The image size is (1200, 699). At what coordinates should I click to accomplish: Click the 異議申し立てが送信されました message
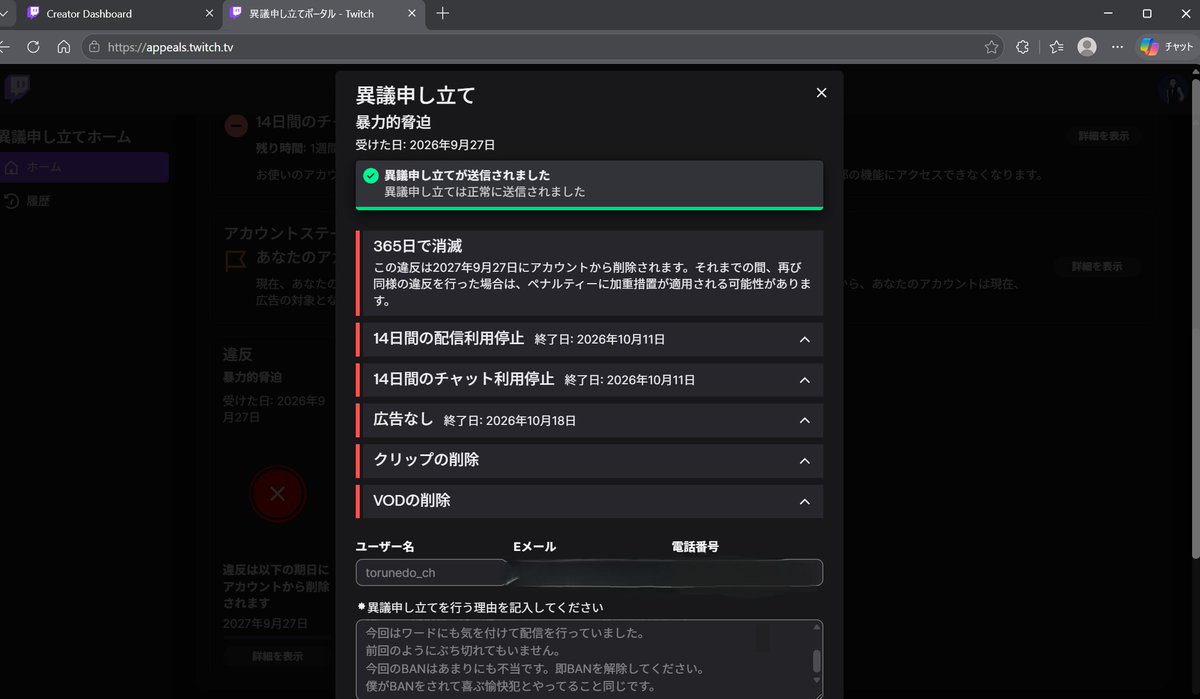tap(467, 175)
